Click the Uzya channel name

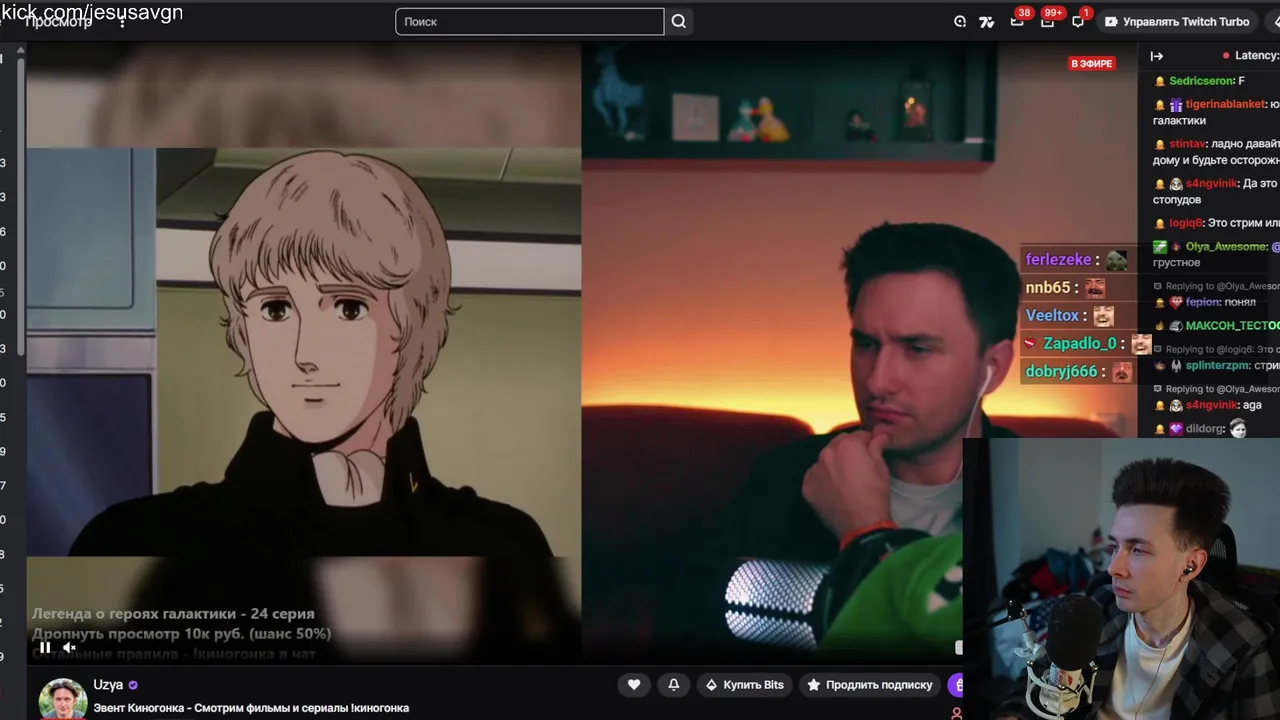tap(108, 685)
